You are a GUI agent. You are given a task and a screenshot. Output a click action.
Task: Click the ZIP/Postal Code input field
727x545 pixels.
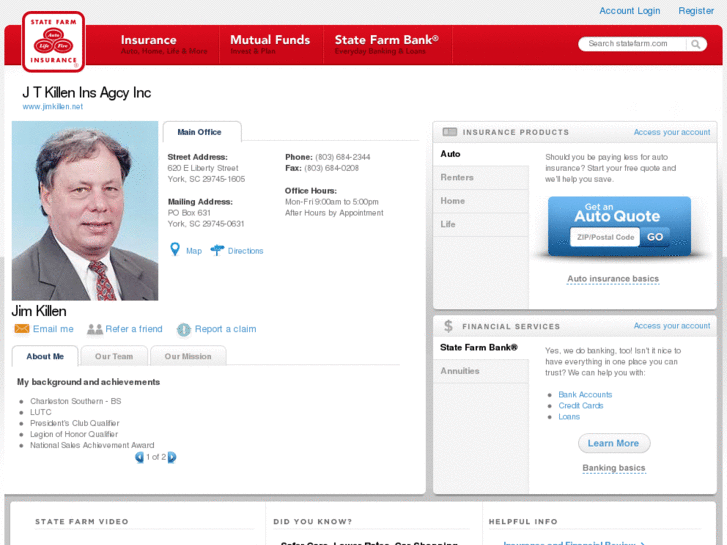pyautogui.click(x=605, y=237)
